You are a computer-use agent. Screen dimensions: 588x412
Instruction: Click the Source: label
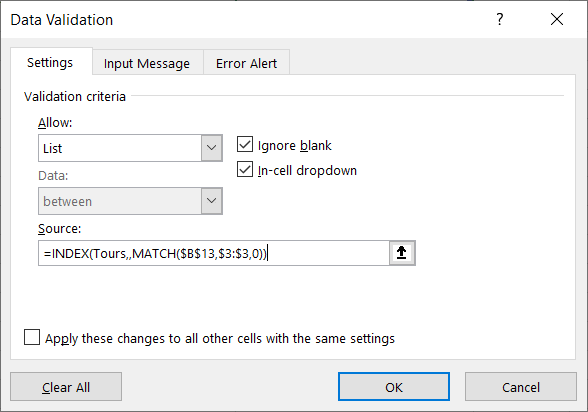coord(60,228)
